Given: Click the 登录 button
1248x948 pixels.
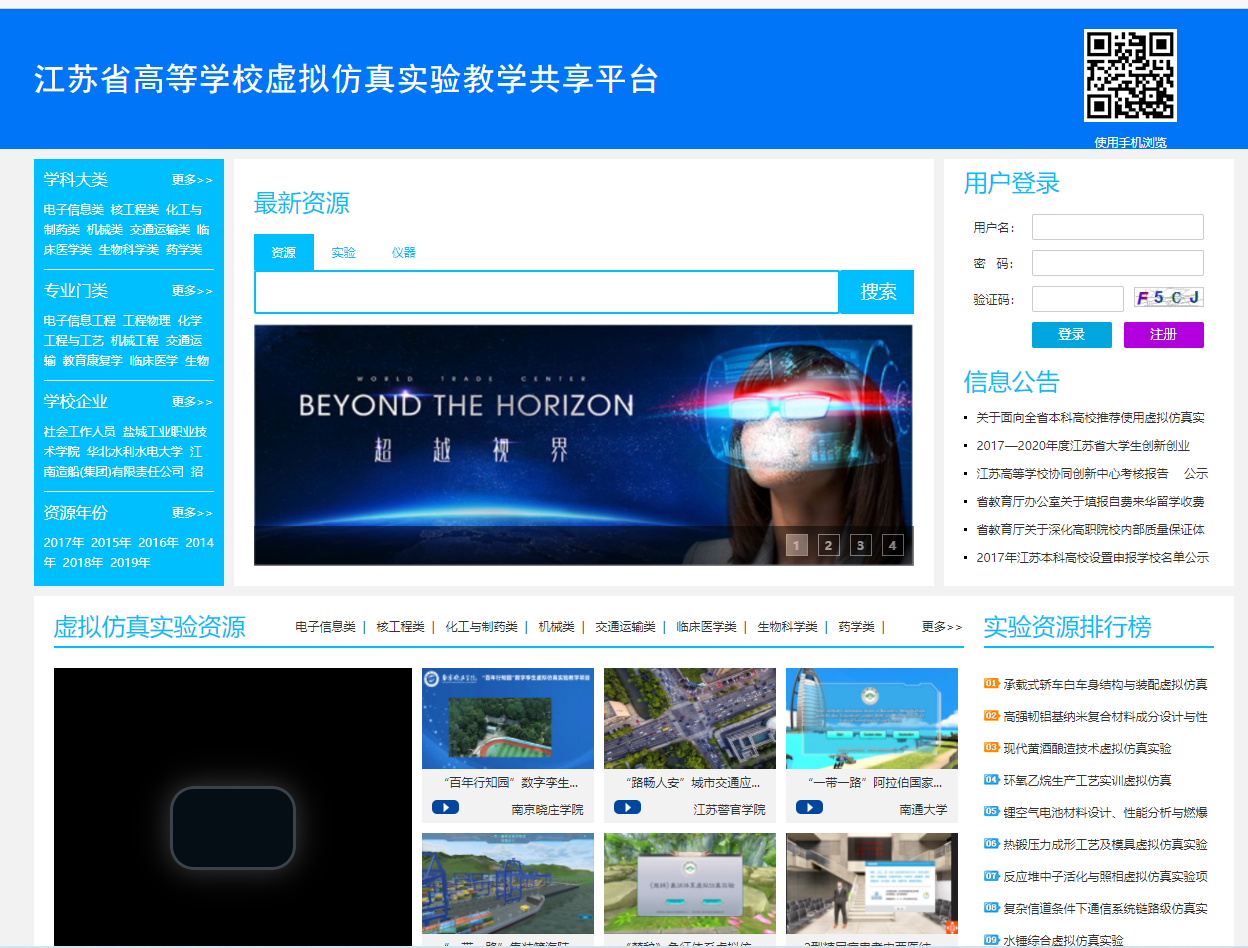Looking at the screenshot, I should click(x=1071, y=334).
